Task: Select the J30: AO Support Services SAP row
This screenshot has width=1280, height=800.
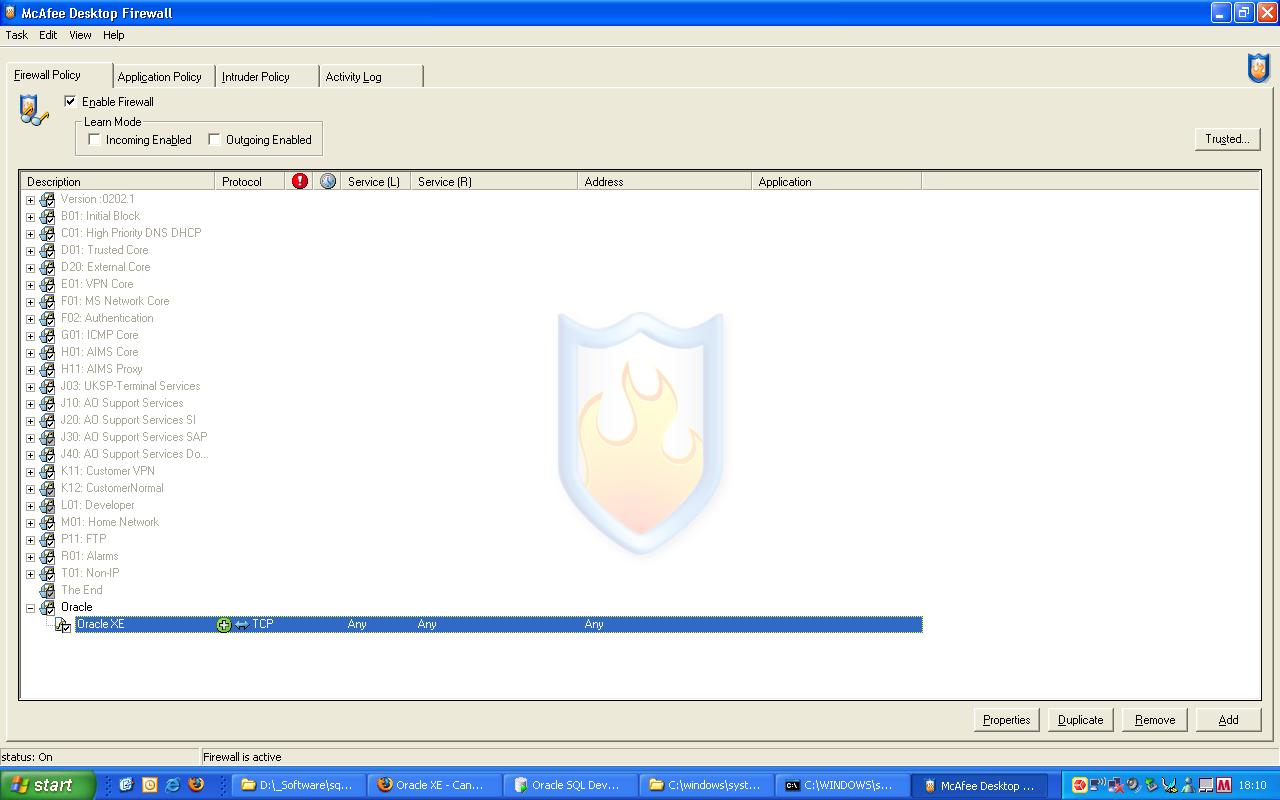Action: [x=134, y=437]
